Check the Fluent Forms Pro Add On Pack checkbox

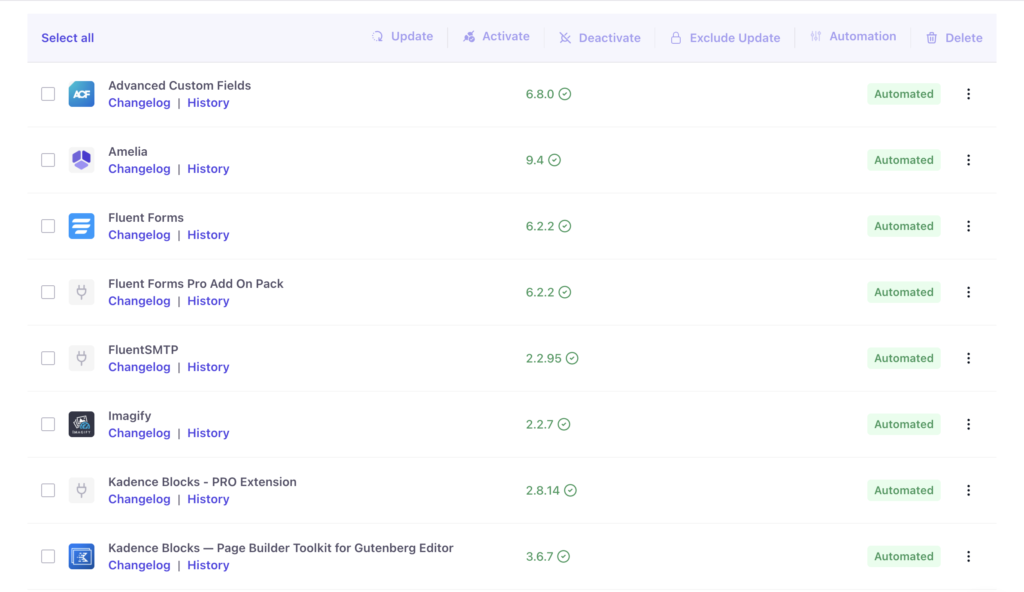pos(48,292)
